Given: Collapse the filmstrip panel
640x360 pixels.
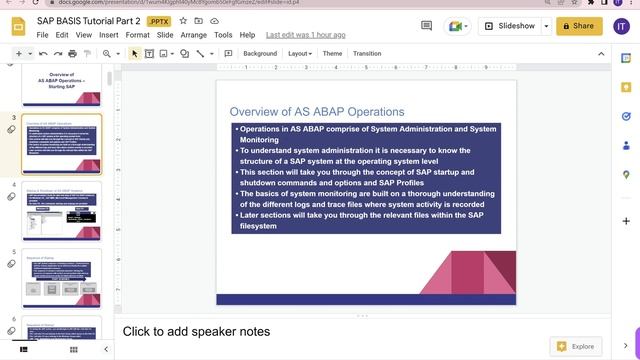Looking at the screenshot, I should (106, 349).
